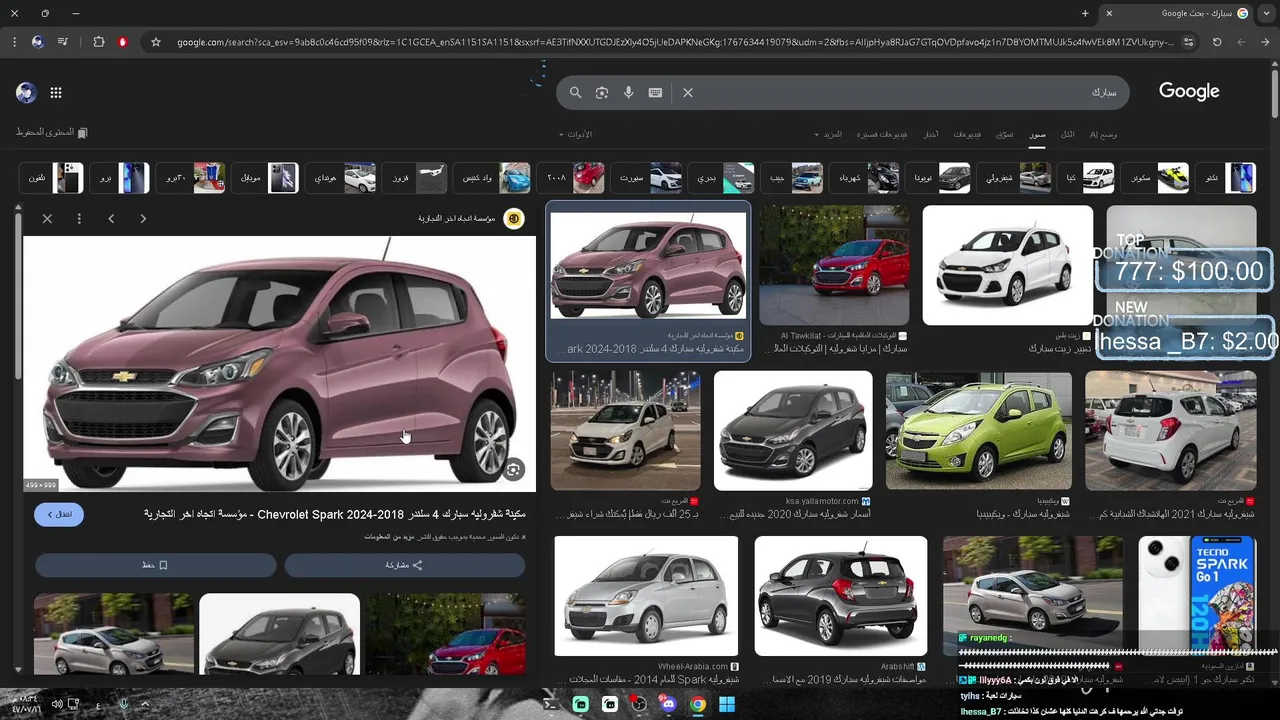1280x720 pixels.
Task: Open Chrome media controls icon
Action: [63, 42]
